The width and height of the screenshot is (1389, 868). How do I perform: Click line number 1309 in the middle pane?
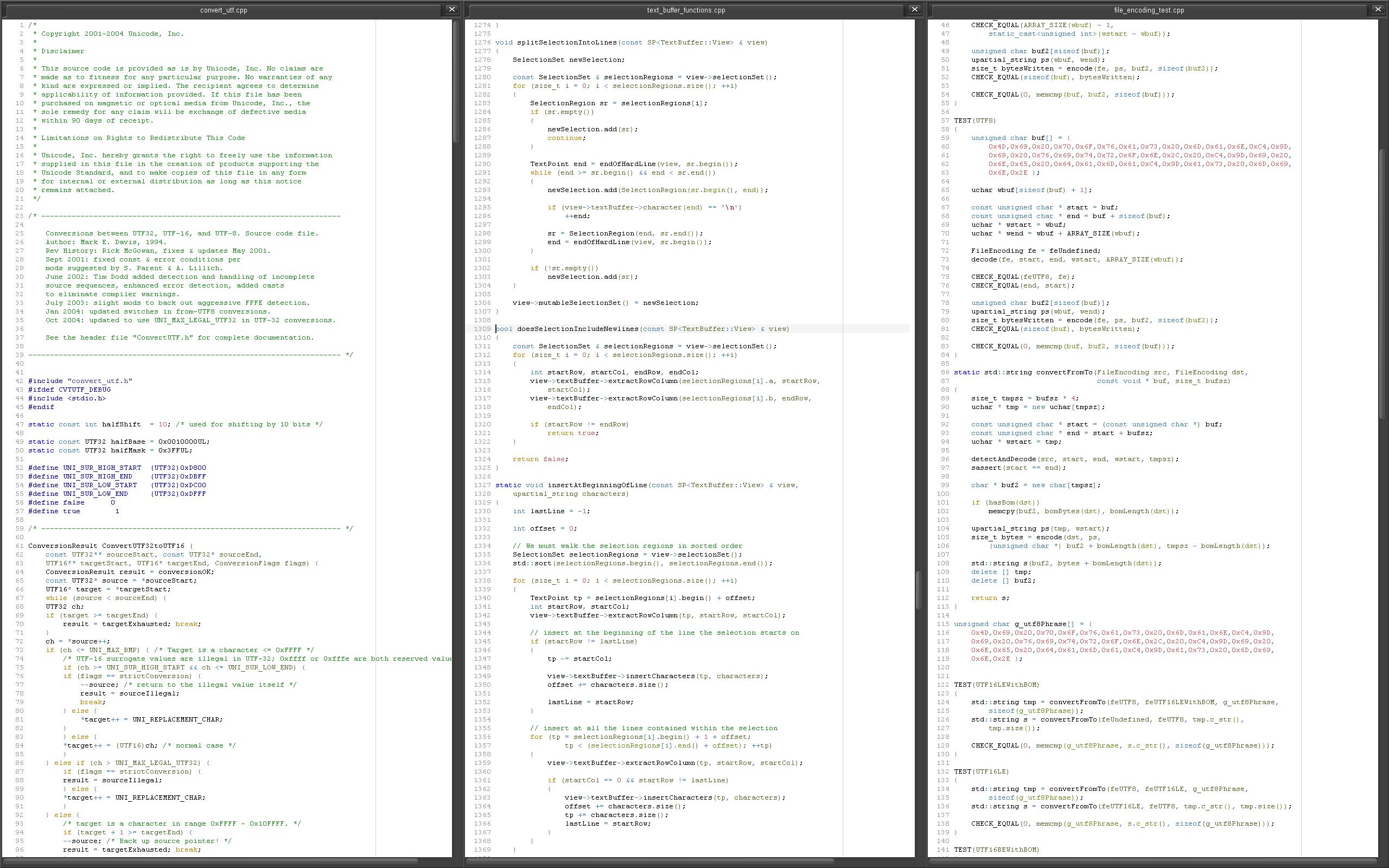pos(482,329)
